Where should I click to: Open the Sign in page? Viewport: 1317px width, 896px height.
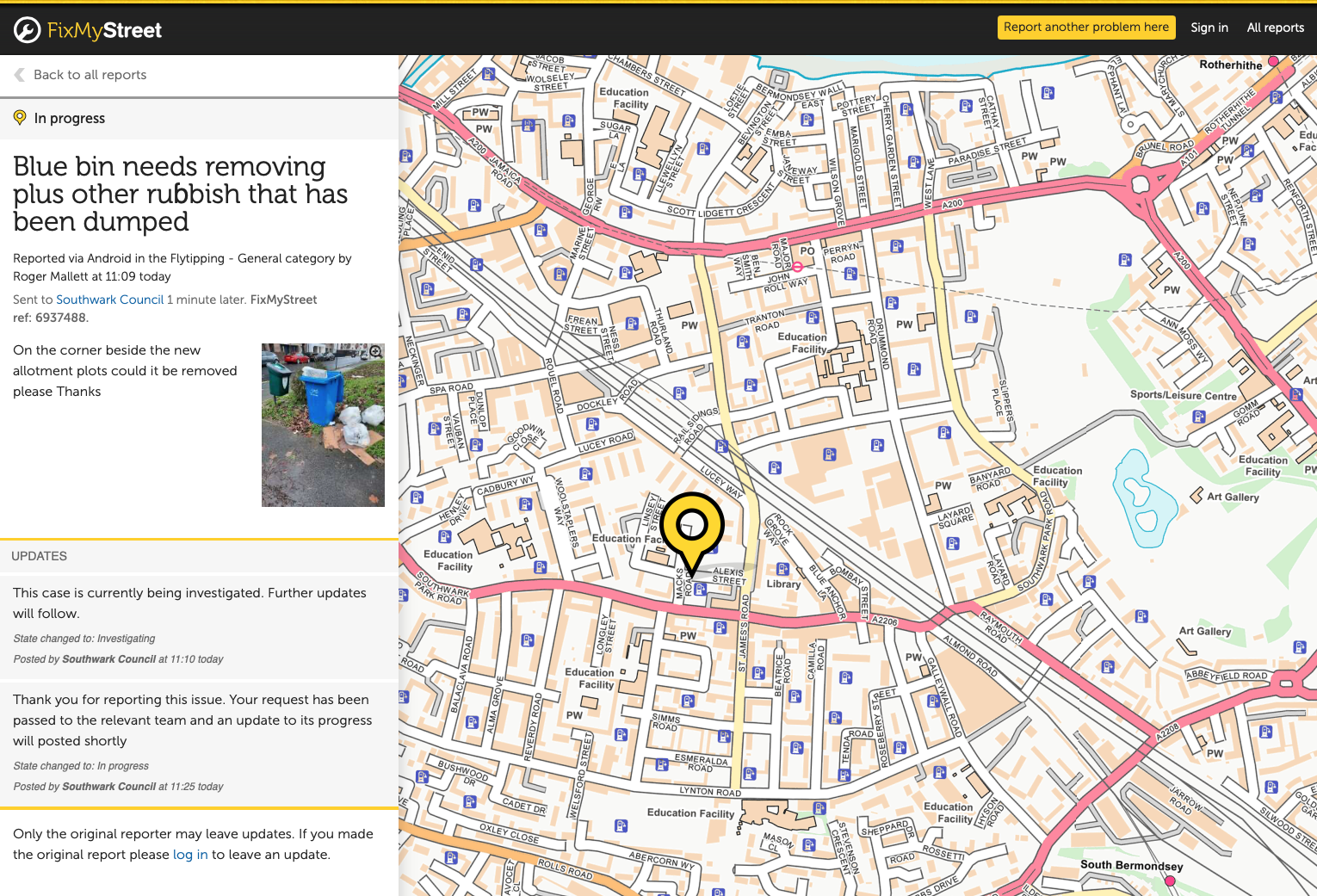point(1209,28)
